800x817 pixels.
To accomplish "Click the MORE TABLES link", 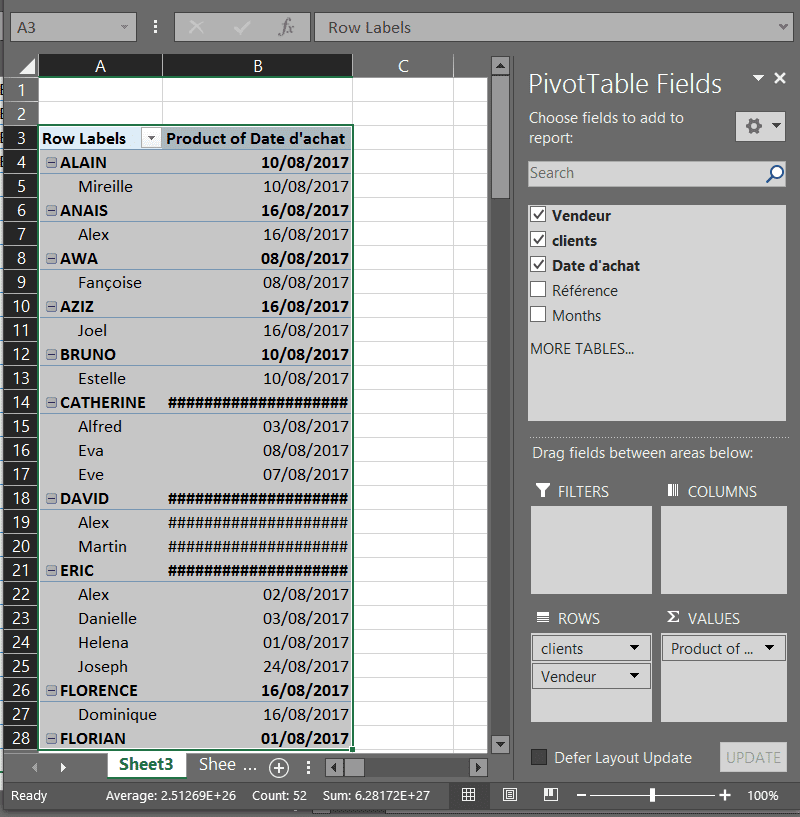I will (582, 349).
